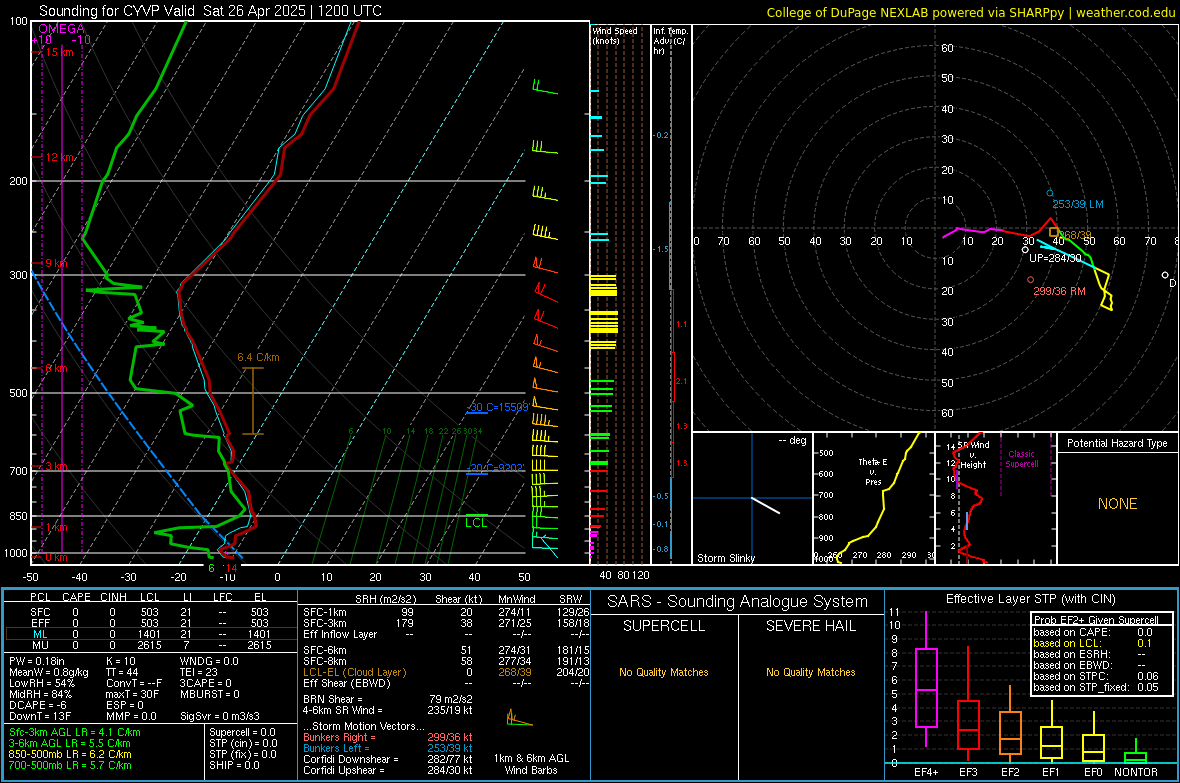Click 'Effective Layer STP (with CIN)' title
1180x783 pixels.
coord(1030,599)
